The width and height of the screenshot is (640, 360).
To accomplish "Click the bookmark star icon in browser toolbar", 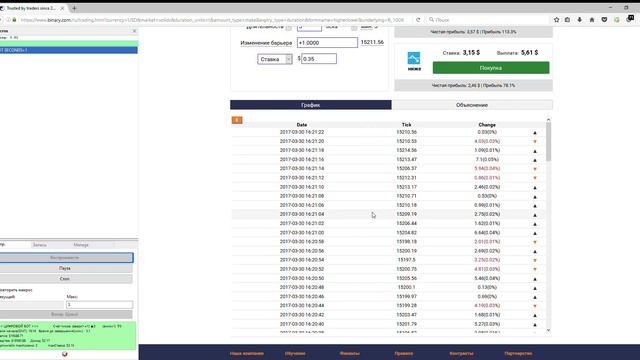I will (x=556, y=20).
